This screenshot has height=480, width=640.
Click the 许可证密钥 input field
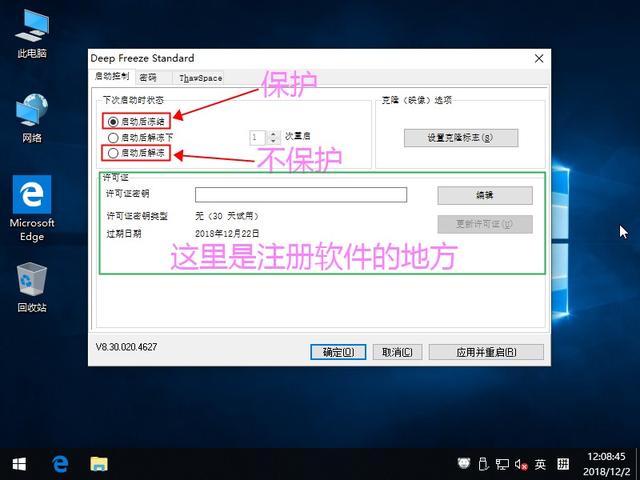point(301,195)
